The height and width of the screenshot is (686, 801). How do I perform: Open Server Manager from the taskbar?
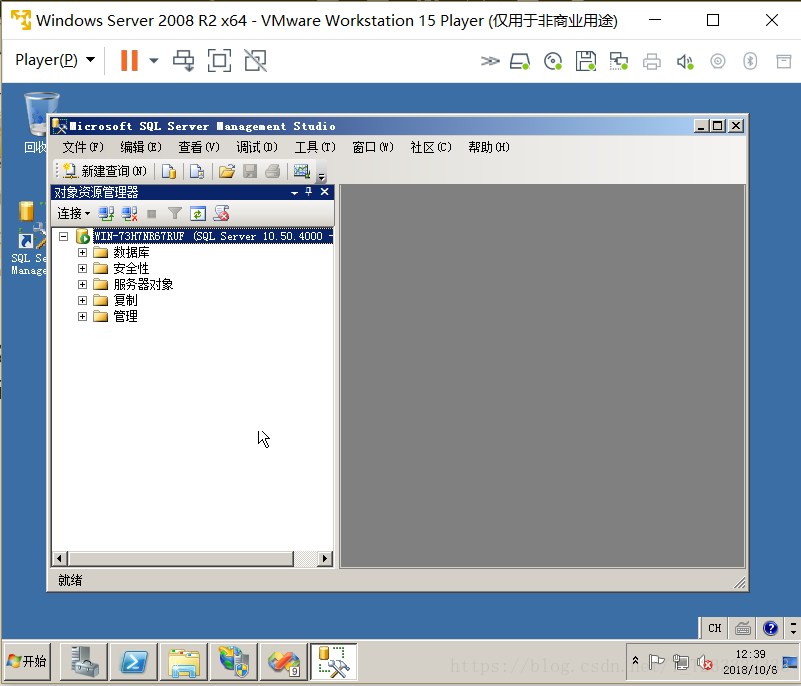pos(84,661)
